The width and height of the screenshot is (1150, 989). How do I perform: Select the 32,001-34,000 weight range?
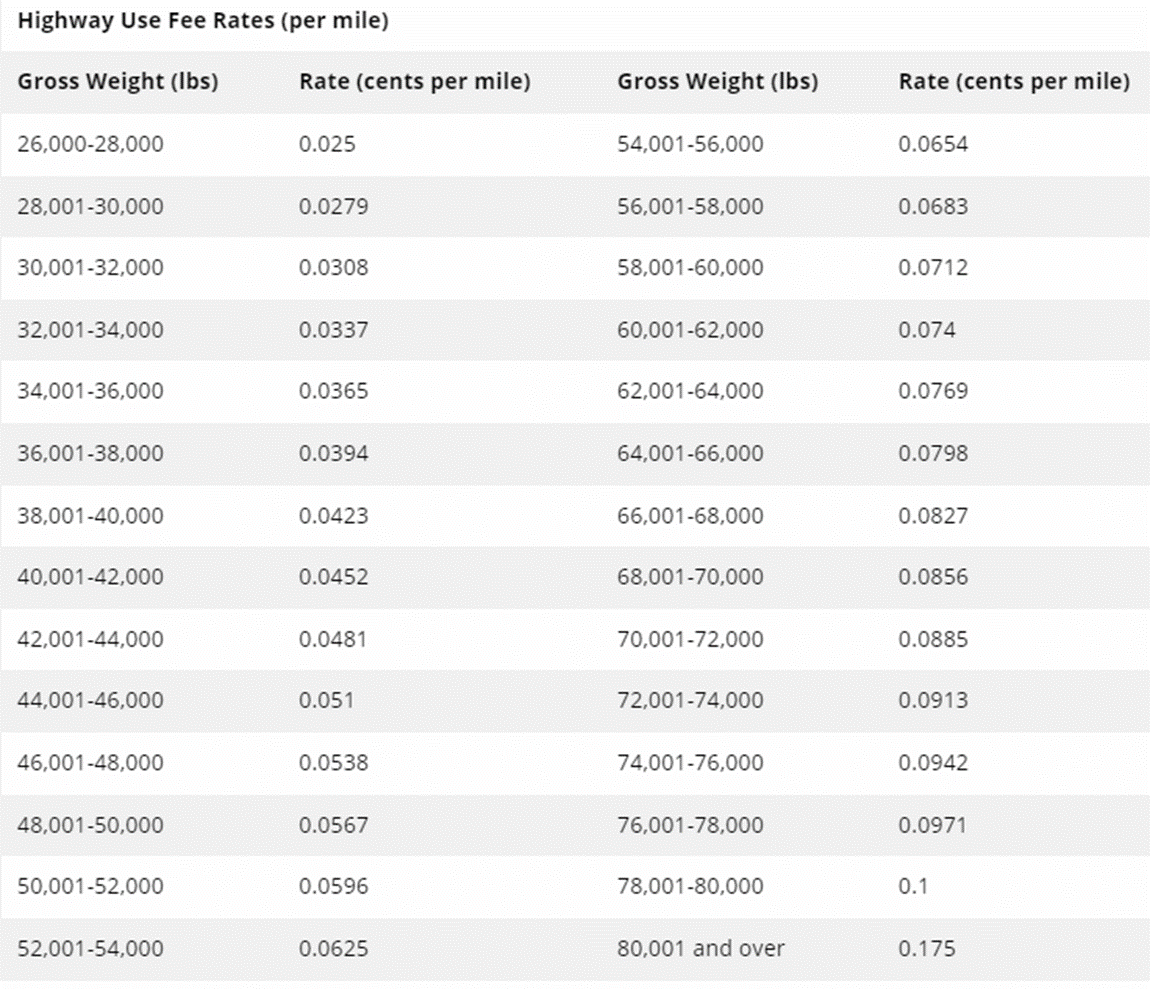[x=90, y=329]
